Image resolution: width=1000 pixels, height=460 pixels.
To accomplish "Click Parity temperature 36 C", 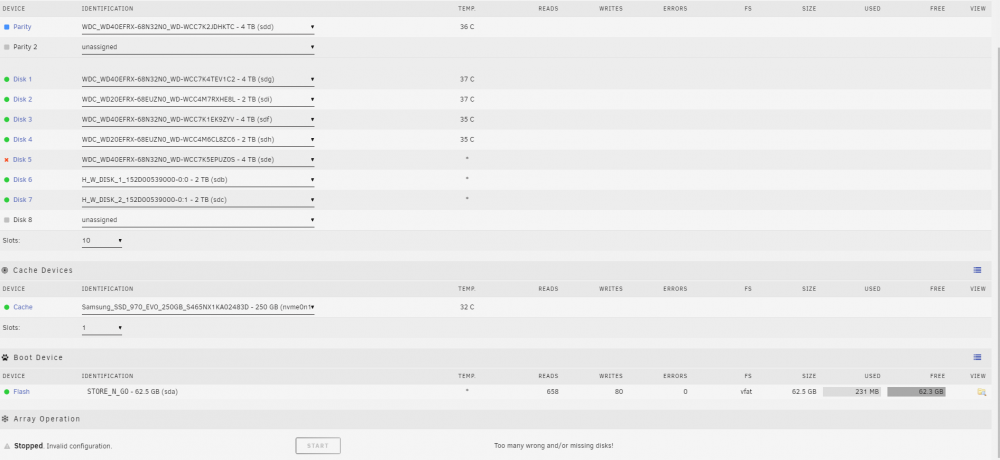I will click(x=467, y=27).
